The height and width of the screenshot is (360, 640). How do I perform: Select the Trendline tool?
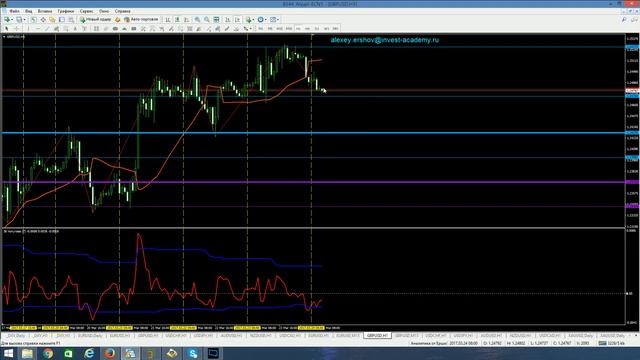[x=47, y=29]
